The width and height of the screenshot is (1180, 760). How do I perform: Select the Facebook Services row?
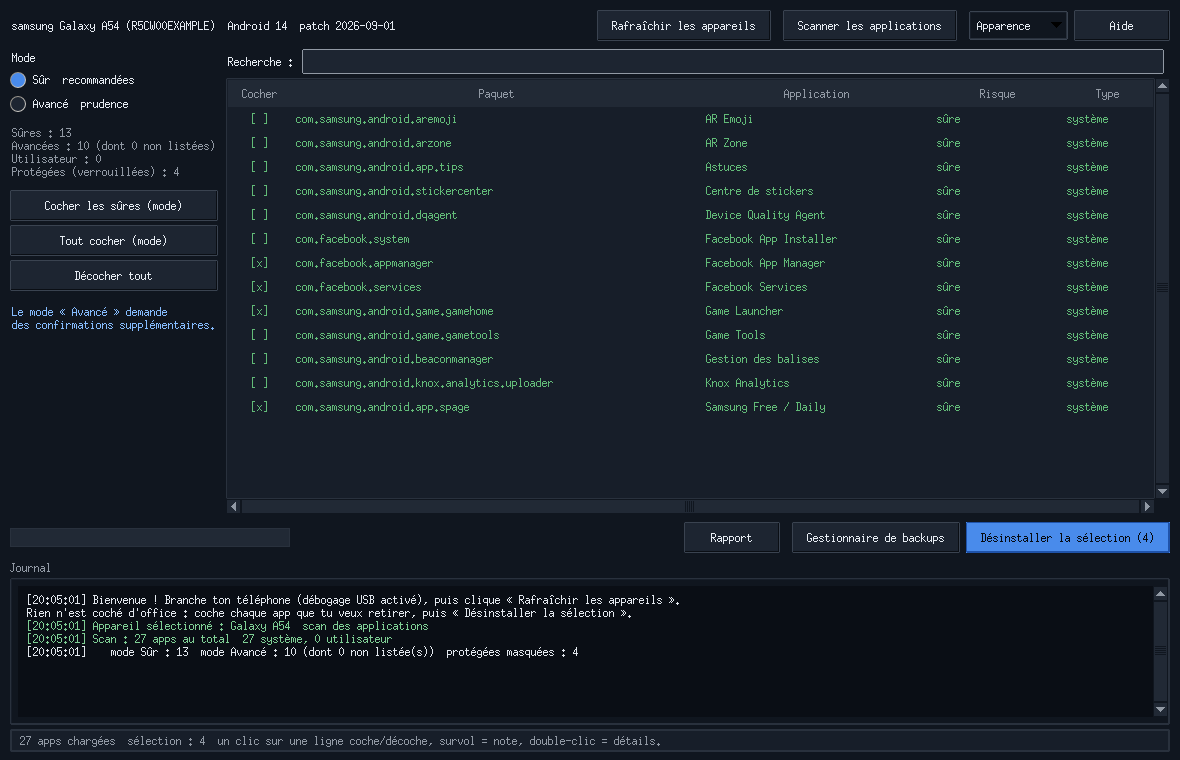point(690,287)
